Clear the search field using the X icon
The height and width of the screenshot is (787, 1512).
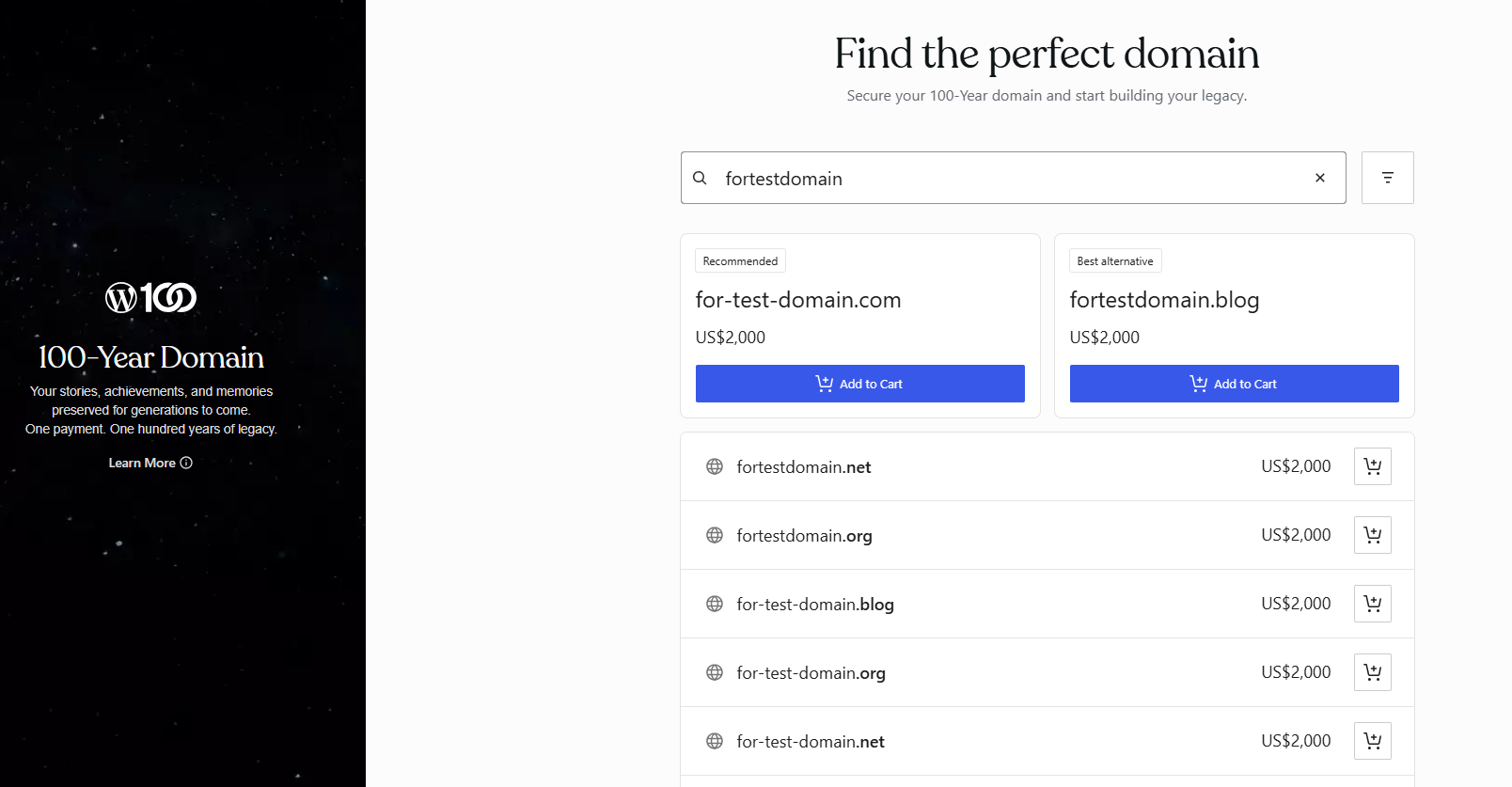tap(1319, 177)
